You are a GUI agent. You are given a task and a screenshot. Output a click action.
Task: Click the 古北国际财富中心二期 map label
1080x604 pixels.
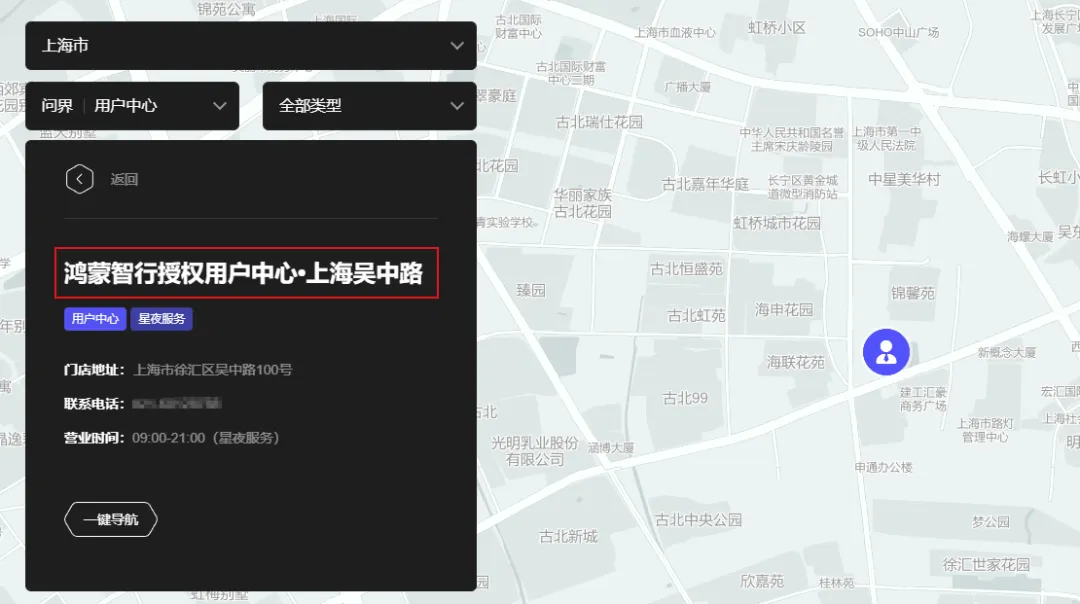click(x=571, y=73)
